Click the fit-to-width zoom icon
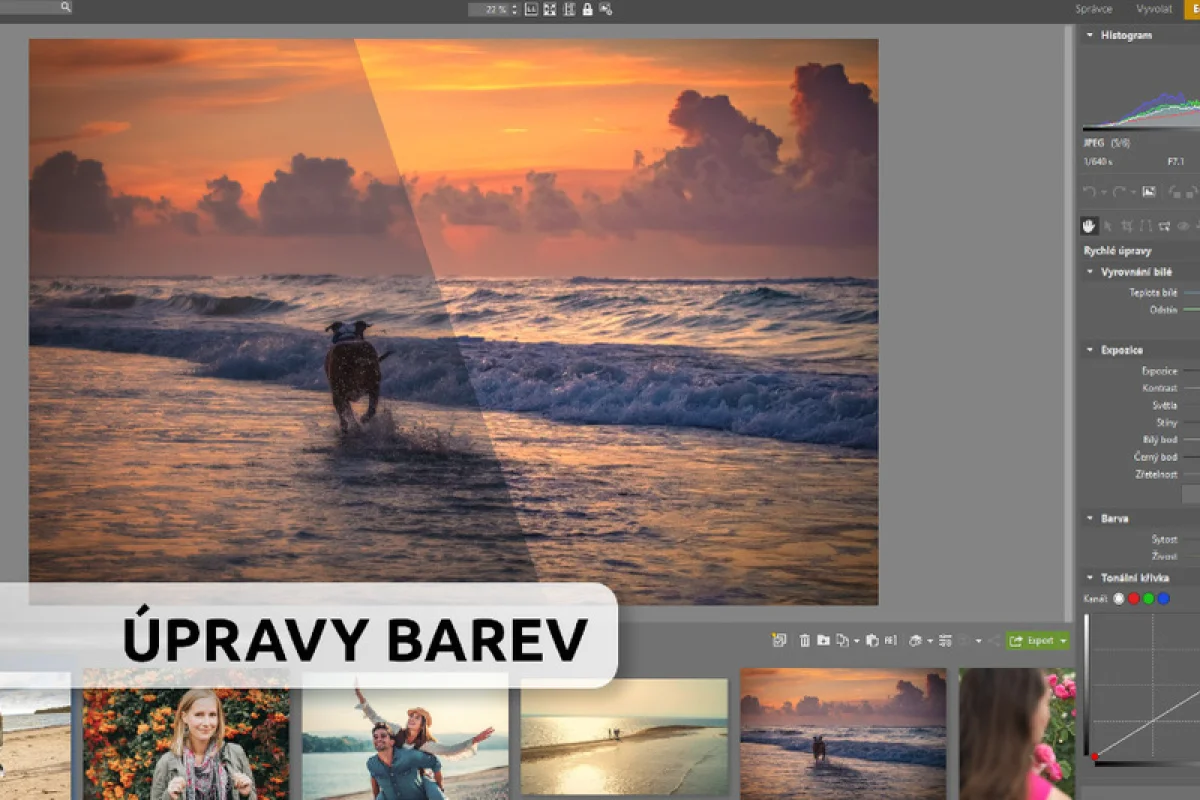 [569, 9]
